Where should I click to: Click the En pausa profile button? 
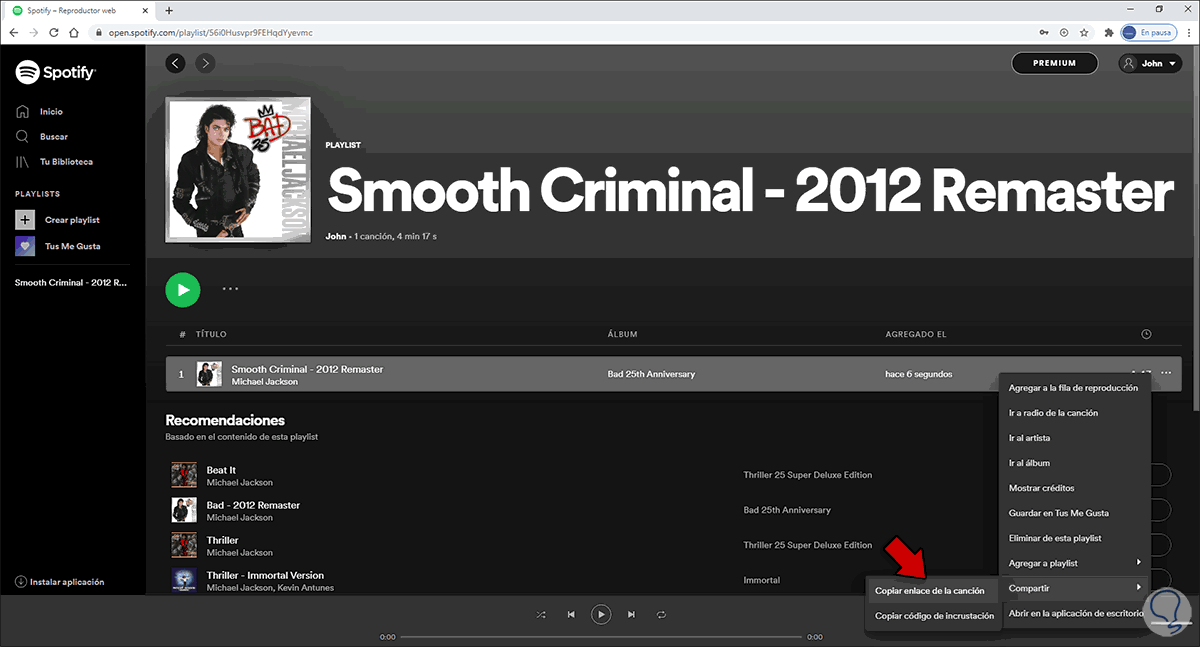(1148, 32)
